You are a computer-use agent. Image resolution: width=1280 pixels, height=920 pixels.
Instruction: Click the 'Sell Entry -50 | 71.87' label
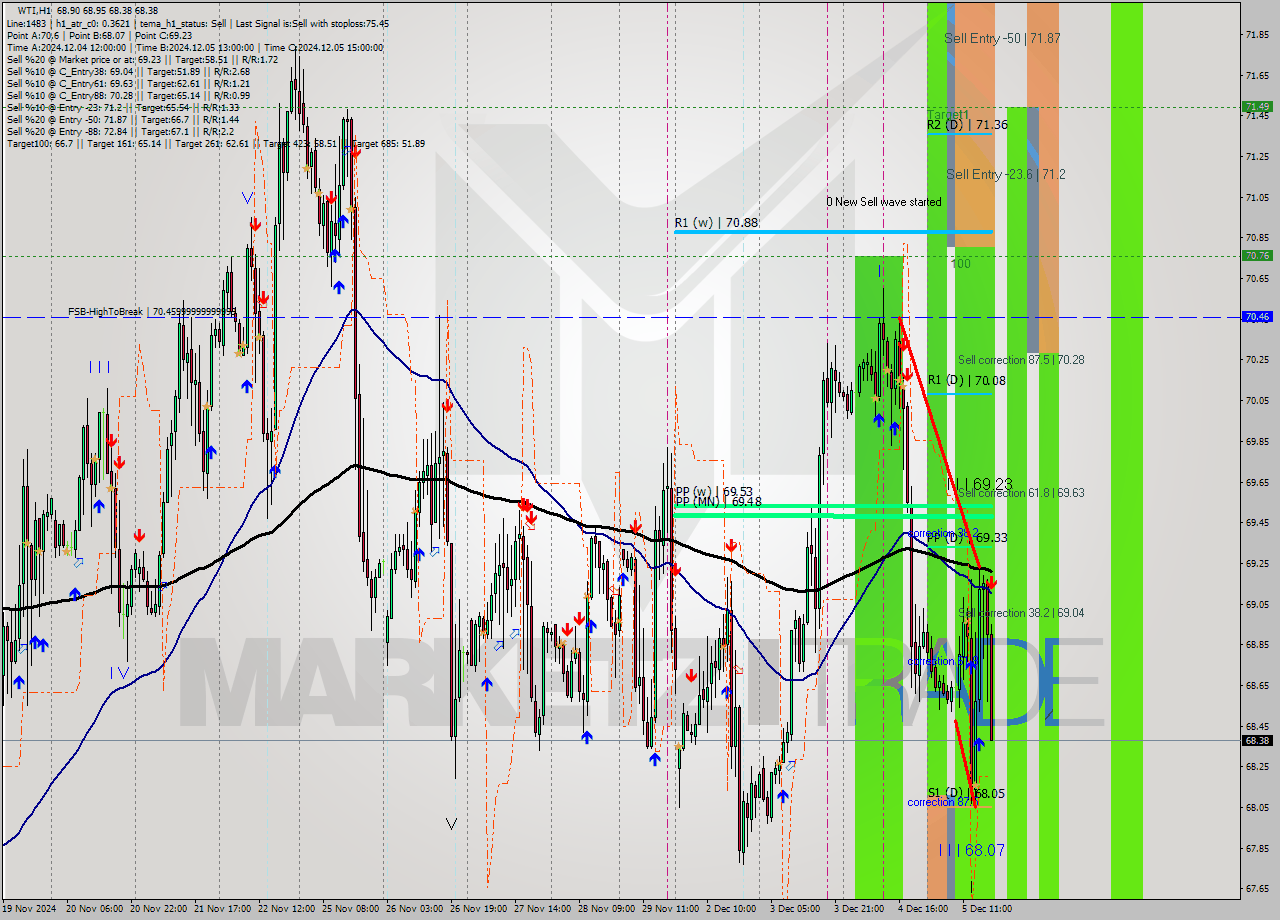1002,38
